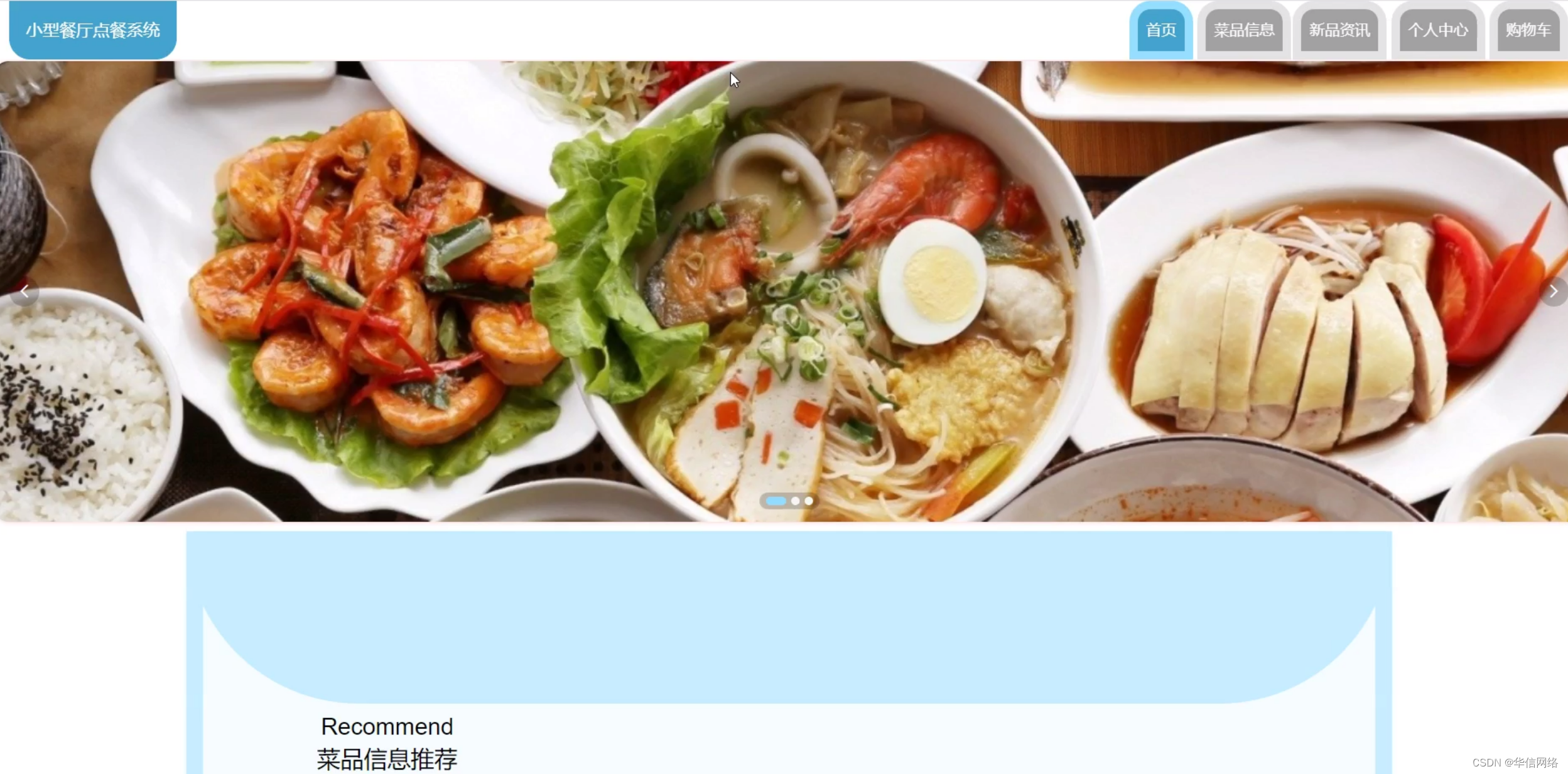
Task: Select the second carousel indicator dot
Action: (795, 501)
